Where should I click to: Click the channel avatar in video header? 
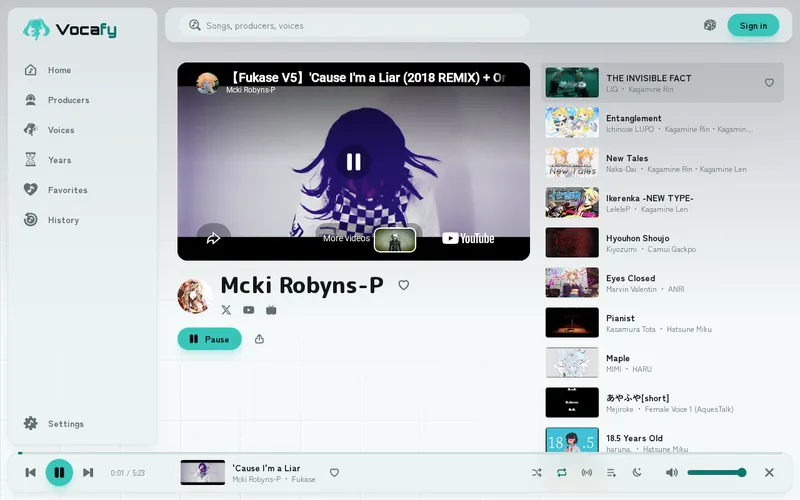click(x=208, y=83)
